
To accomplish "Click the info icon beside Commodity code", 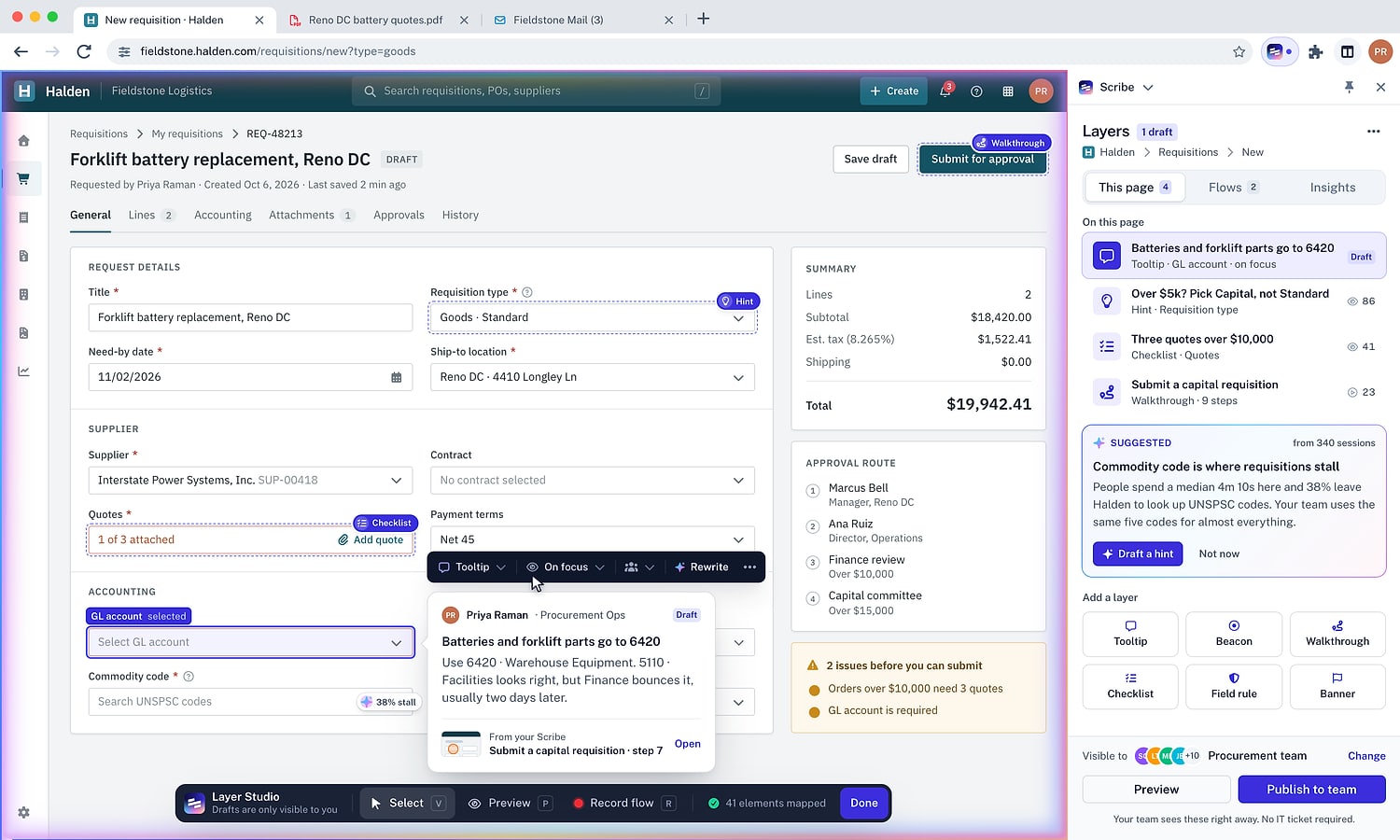I will click(189, 677).
